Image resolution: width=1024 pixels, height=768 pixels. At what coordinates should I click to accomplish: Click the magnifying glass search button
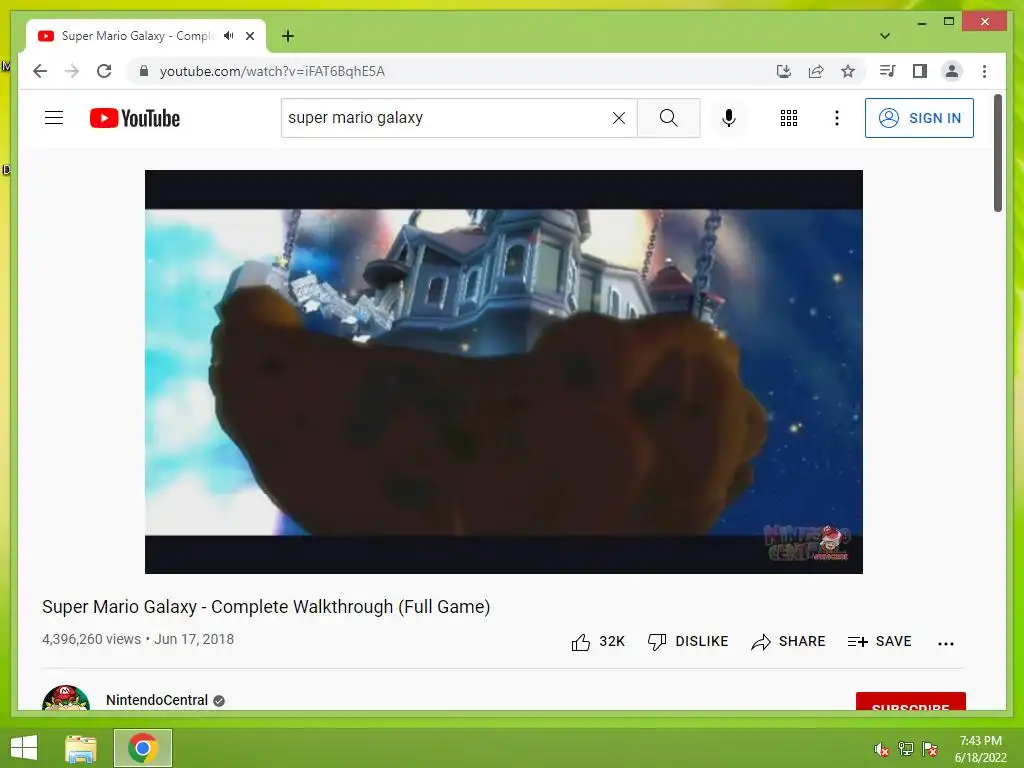coord(668,118)
